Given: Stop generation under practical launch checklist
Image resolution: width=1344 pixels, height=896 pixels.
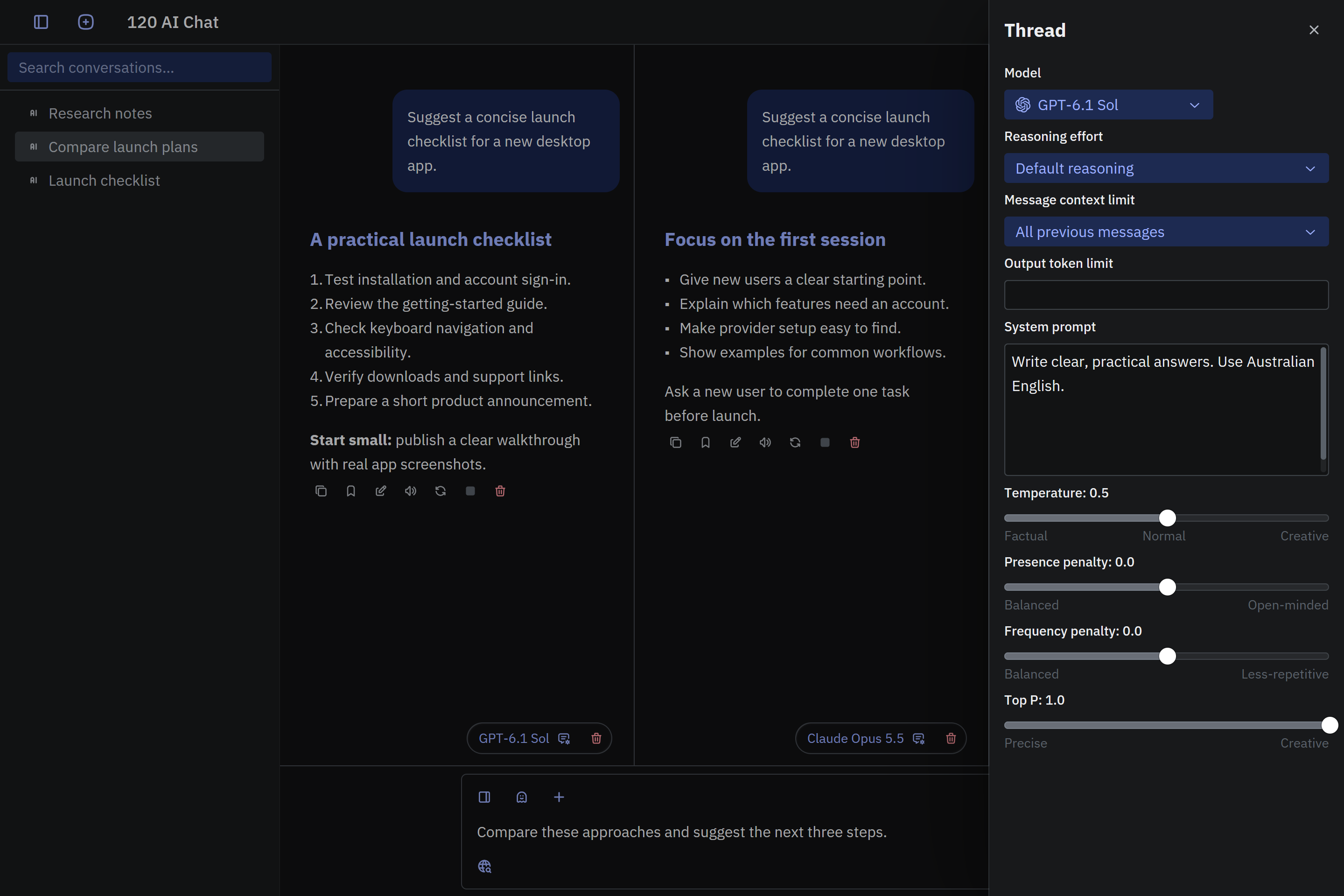Looking at the screenshot, I should point(470,491).
